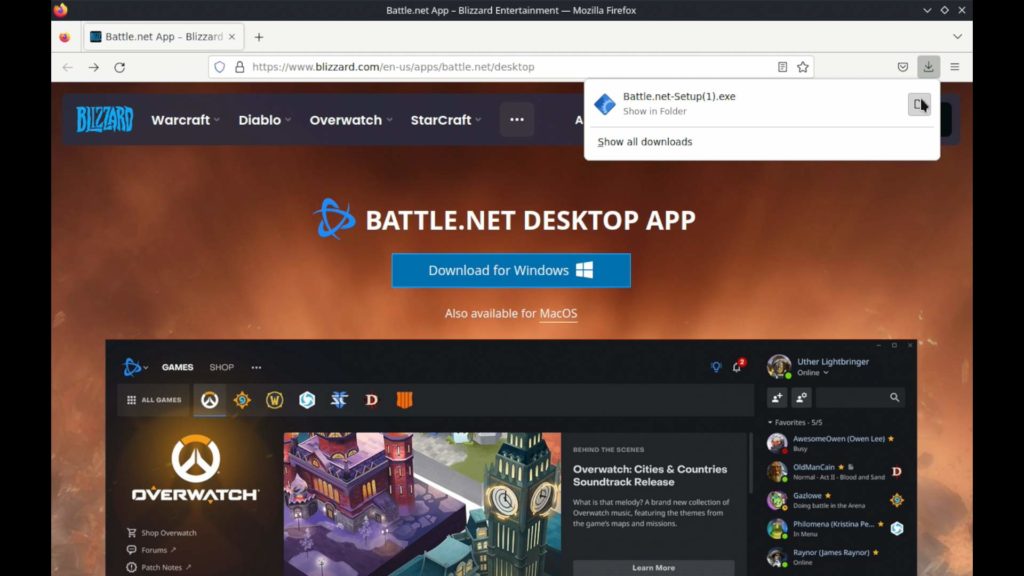Select the Black Ops 4 orange icon
The height and width of the screenshot is (576, 1024).
(x=404, y=400)
